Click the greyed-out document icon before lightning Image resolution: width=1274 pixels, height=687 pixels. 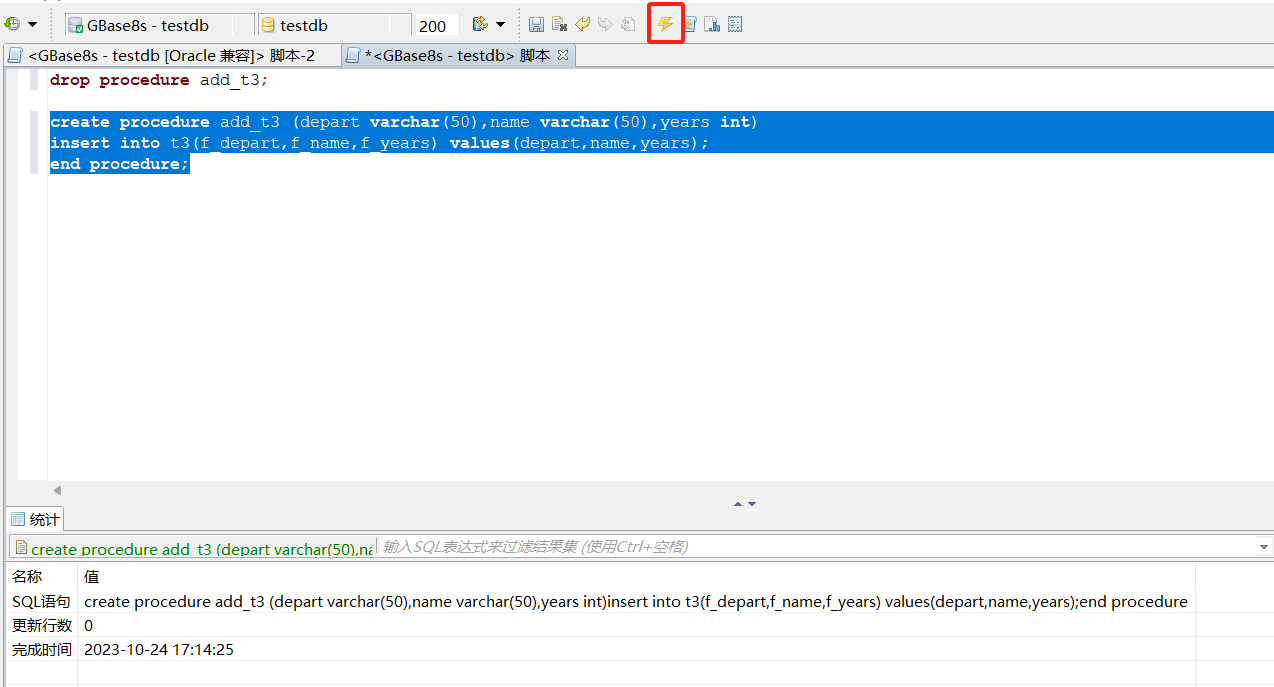tap(628, 24)
